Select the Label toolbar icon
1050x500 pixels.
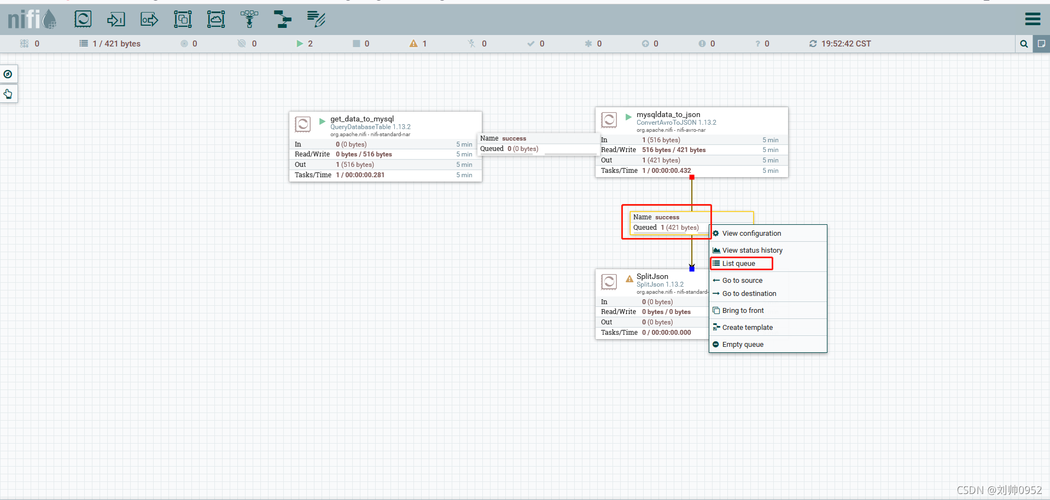click(x=316, y=19)
